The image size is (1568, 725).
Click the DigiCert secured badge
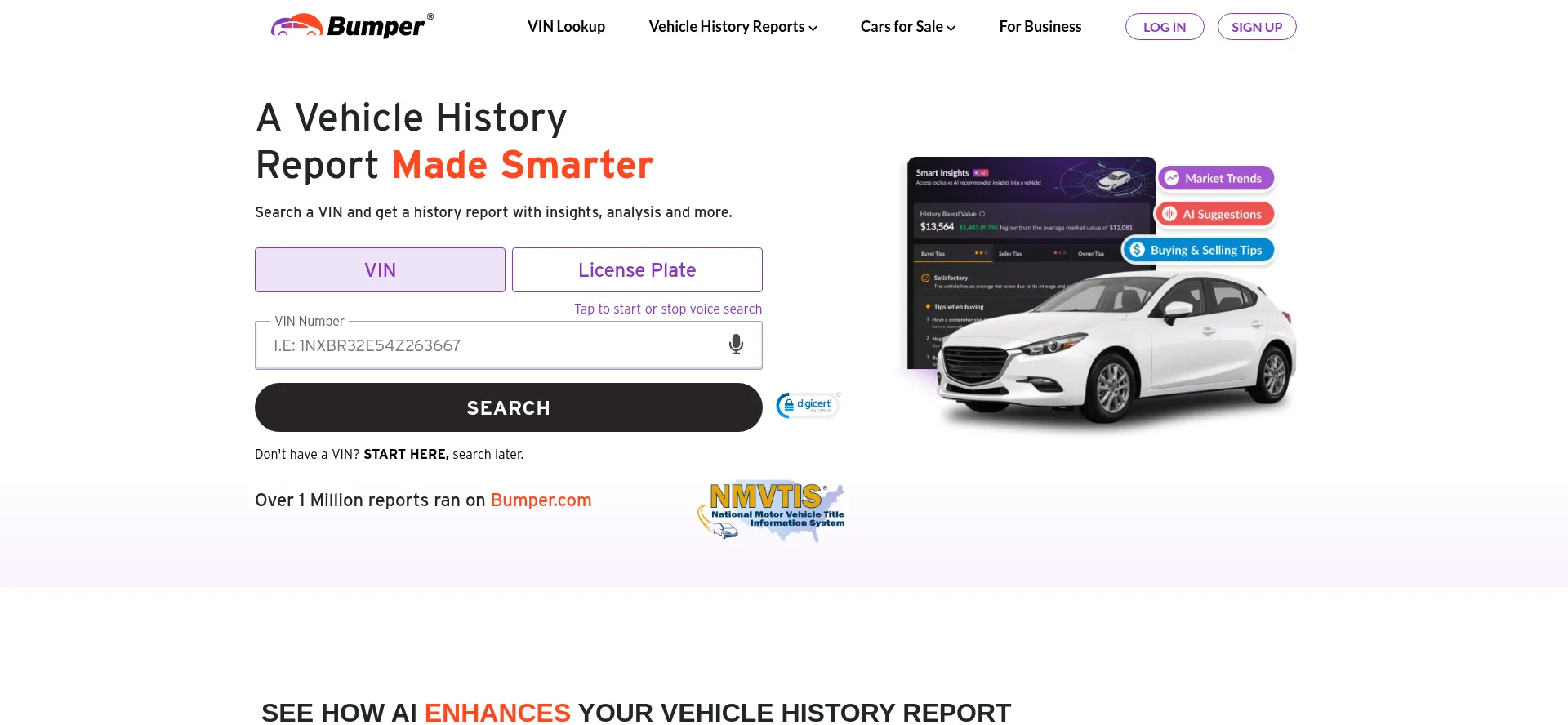point(807,405)
